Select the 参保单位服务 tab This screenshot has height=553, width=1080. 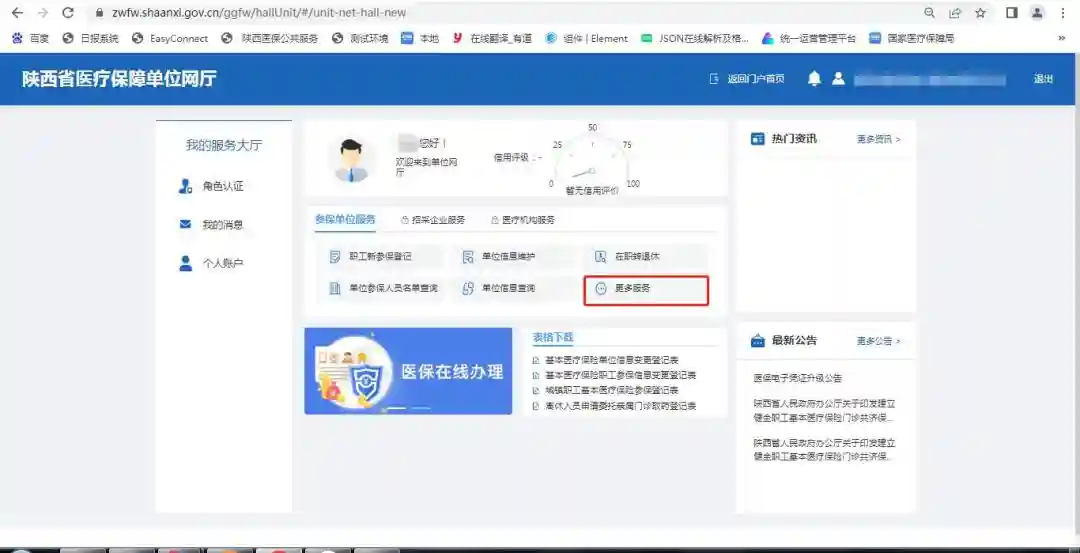[x=345, y=220]
